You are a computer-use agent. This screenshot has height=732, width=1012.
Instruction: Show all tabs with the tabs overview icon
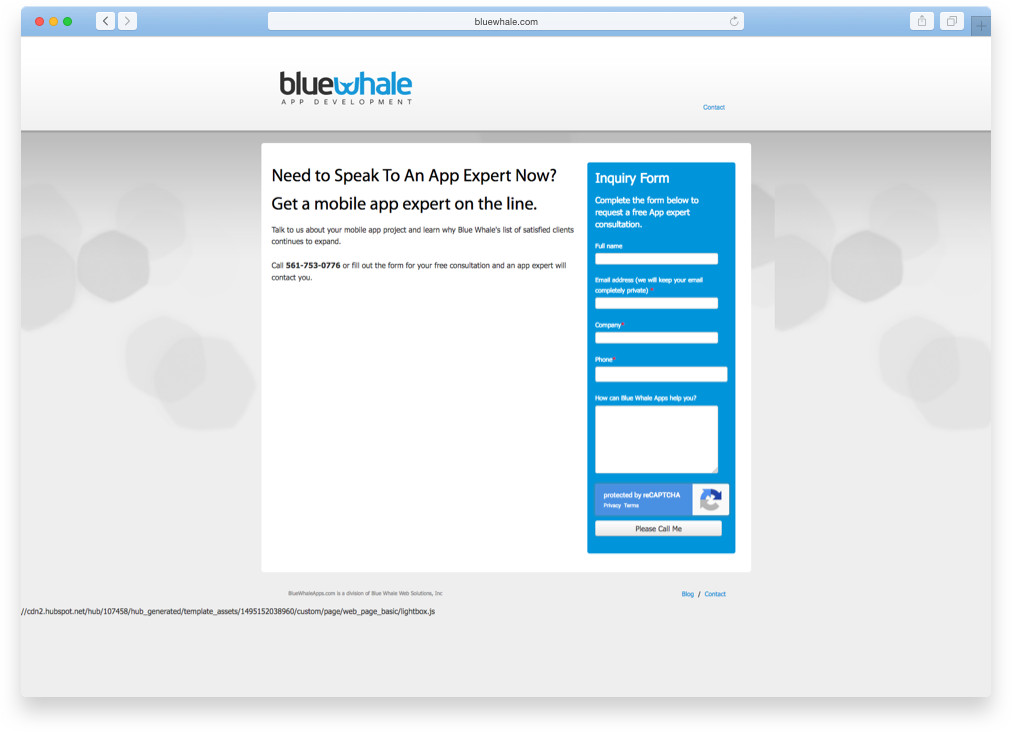pyautogui.click(x=951, y=21)
